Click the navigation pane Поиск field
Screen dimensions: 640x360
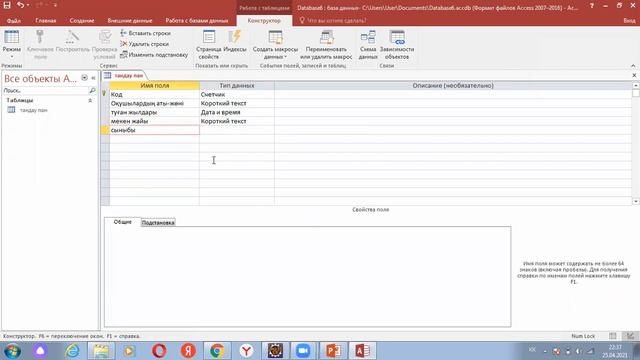click(45, 90)
